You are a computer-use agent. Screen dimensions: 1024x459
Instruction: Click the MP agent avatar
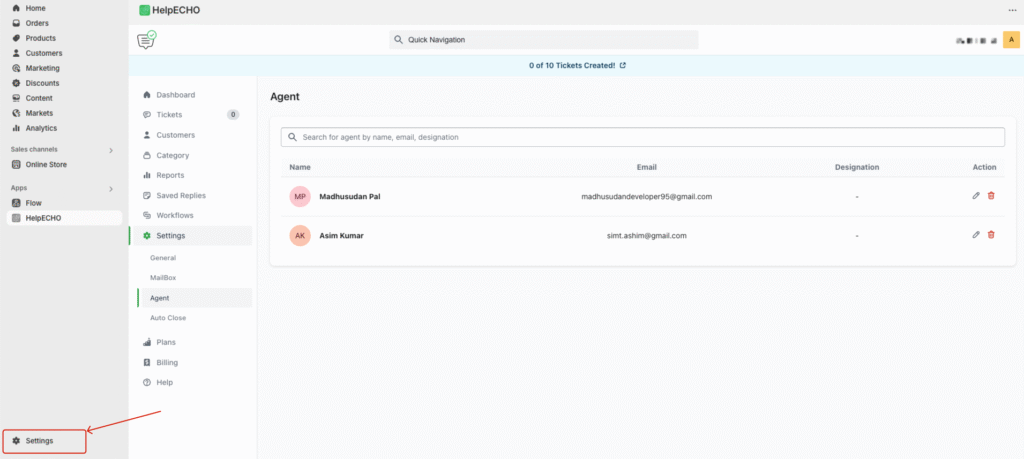pyautogui.click(x=300, y=196)
